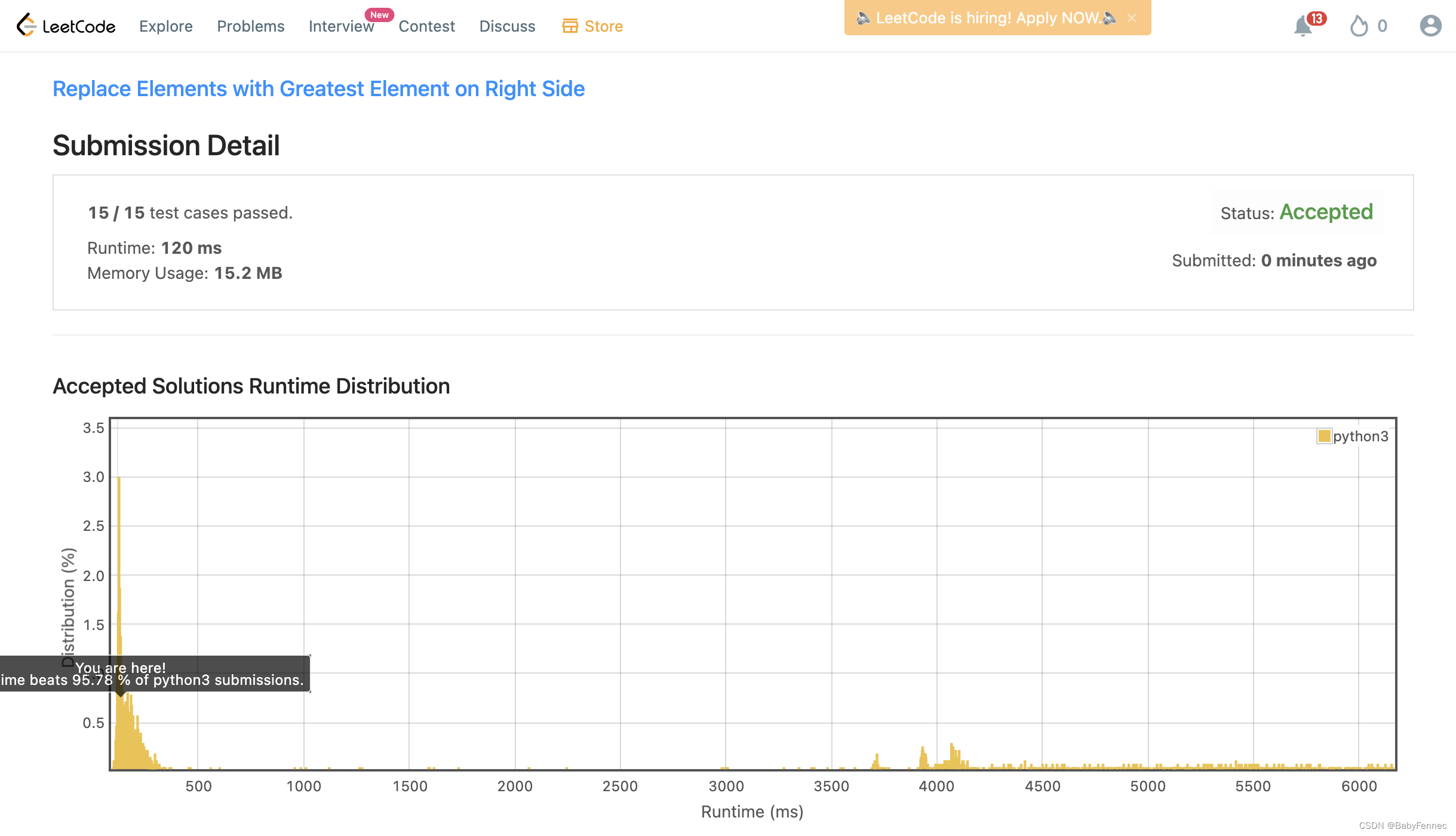
Task: Click the LeetCode hiring Apply NOW banner
Action: (988, 18)
